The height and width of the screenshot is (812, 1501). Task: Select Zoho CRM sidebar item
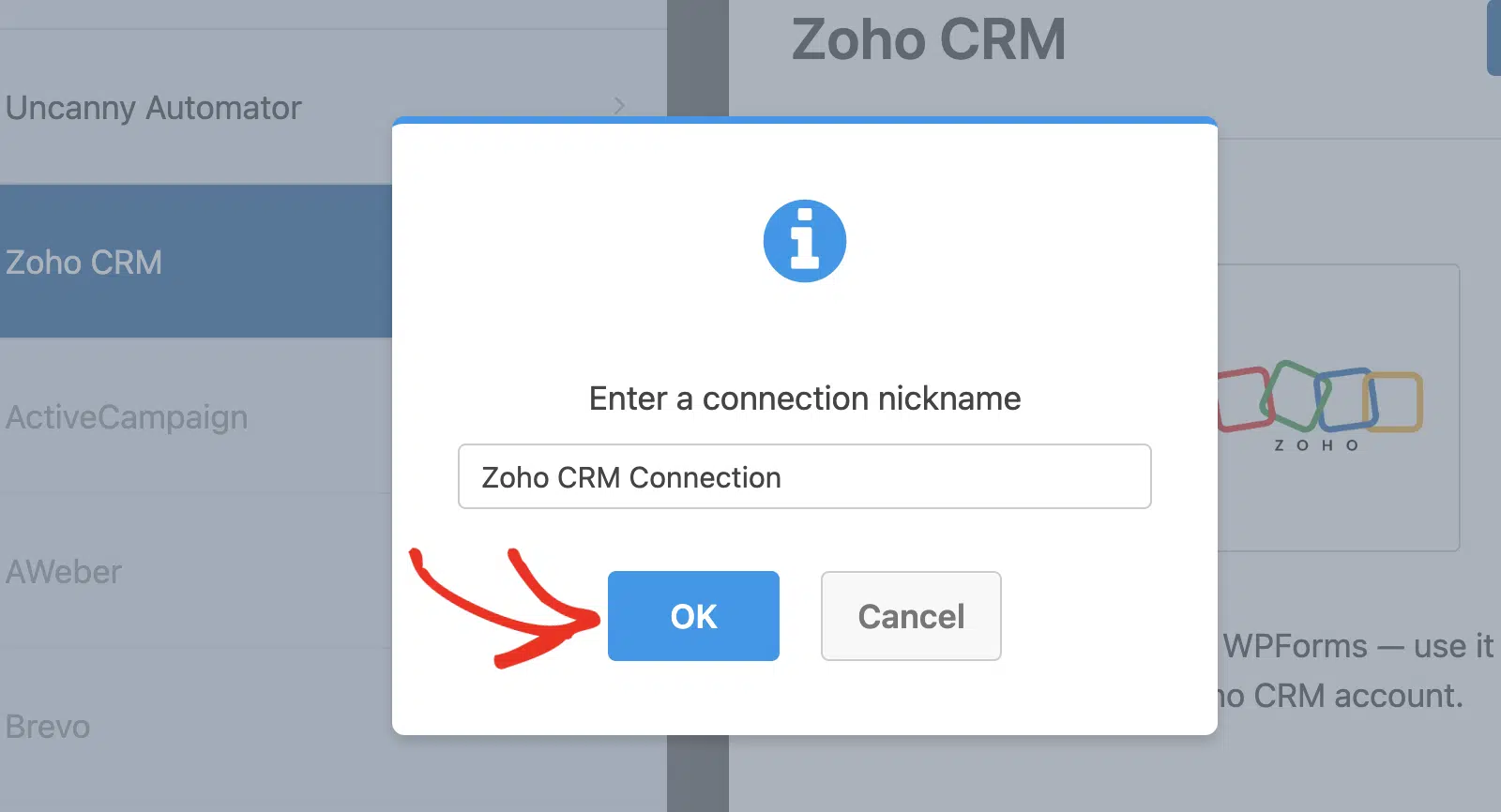point(196,262)
